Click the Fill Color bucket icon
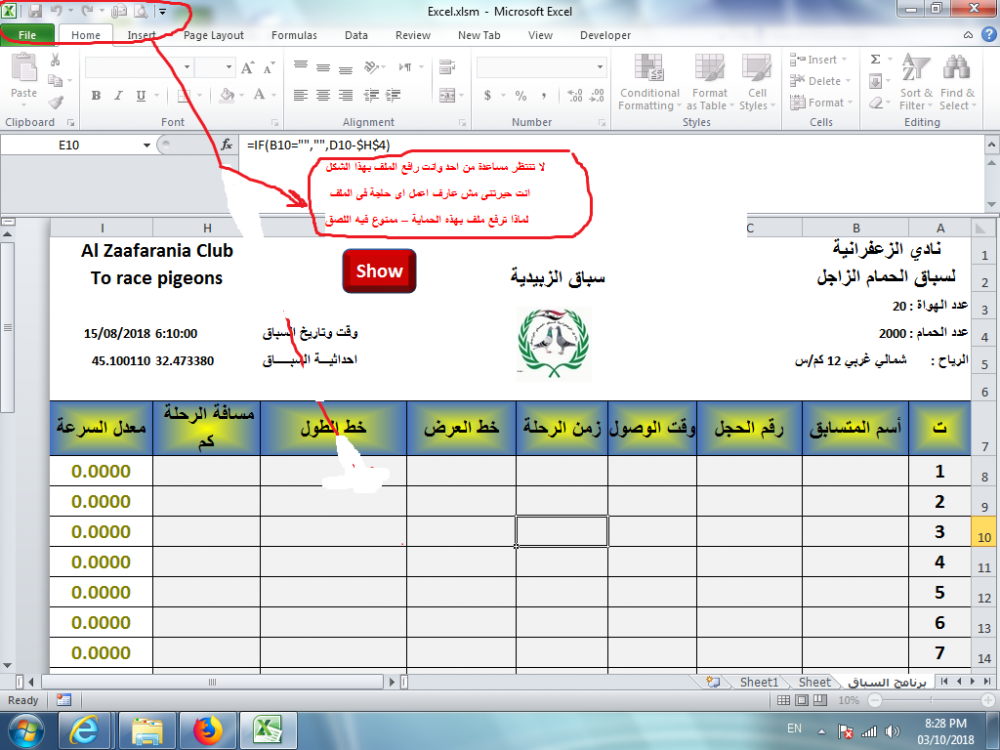This screenshot has height=750, width=1000. (x=227, y=96)
